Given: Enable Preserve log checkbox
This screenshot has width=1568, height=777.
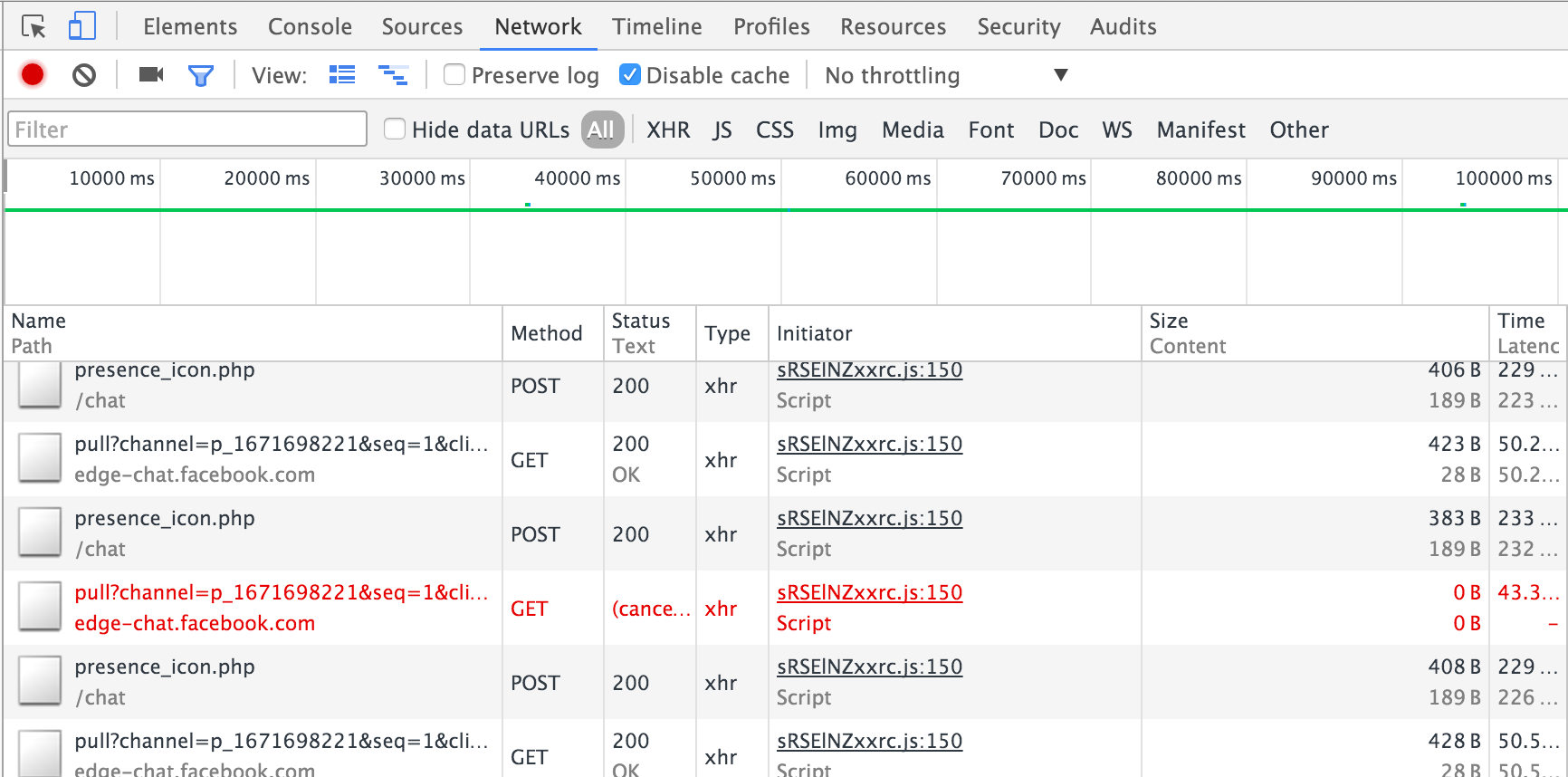Looking at the screenshot, I should (454, 74).
